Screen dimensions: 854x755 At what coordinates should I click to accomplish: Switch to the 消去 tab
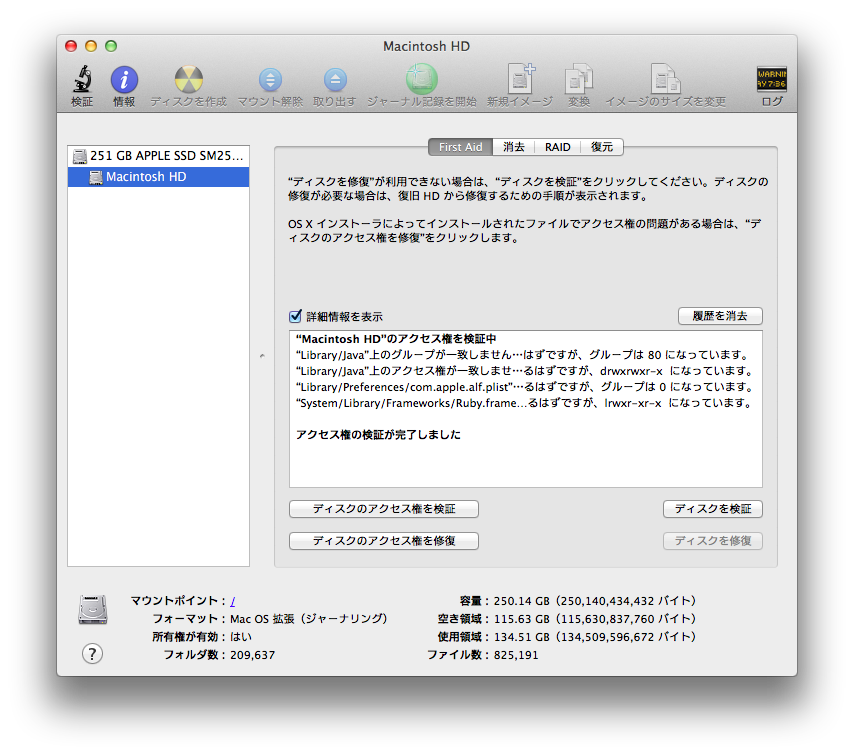[514, 147]
